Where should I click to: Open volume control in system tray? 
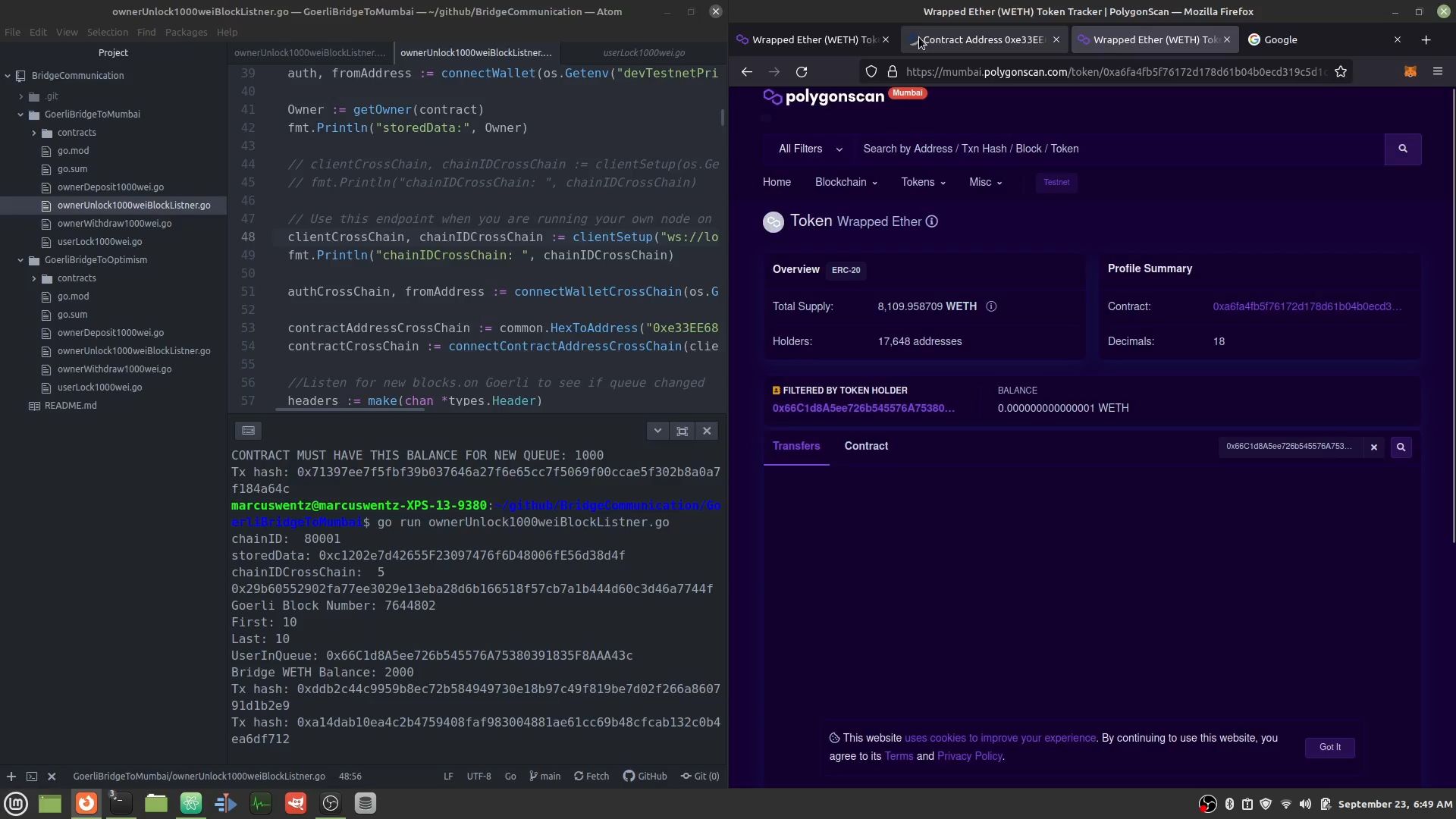(x=1305, y=804)
